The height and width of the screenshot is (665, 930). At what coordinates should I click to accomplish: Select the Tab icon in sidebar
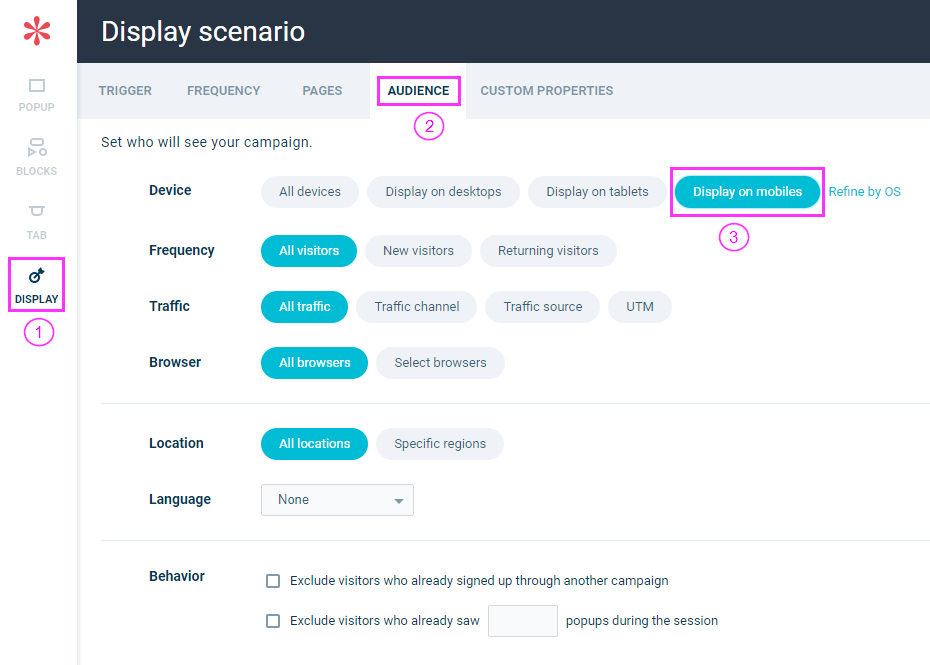(37, 211)
